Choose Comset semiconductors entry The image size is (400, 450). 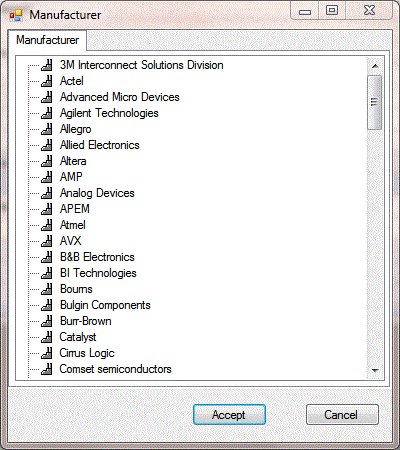pyautogui.click(x=115, y=369)
